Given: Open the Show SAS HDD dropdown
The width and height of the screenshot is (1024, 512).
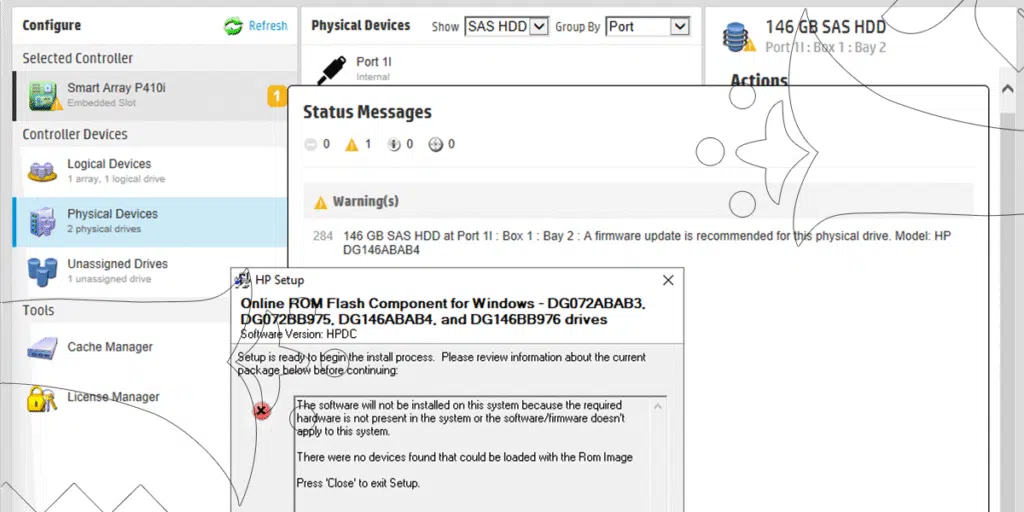Looking at the screenshot, I should tap(506, 27).
